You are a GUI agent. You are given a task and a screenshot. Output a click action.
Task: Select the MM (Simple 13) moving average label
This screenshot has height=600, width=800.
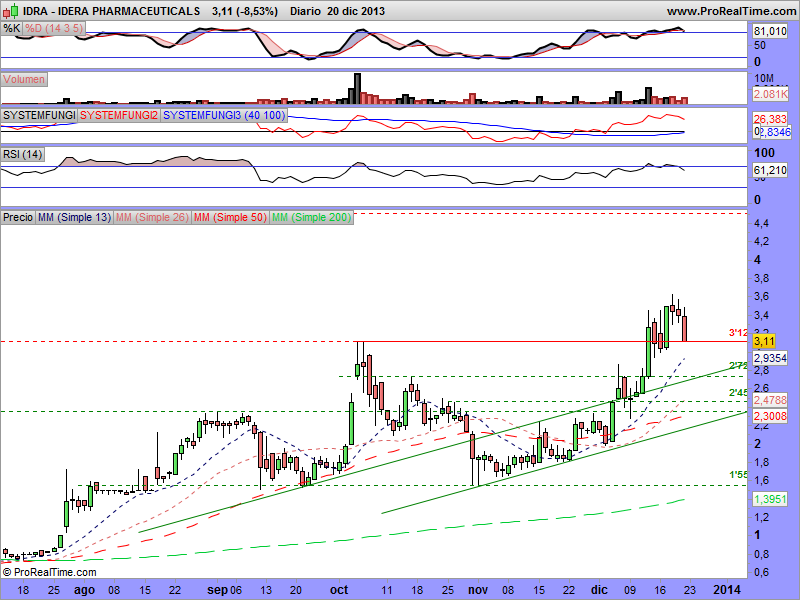click(x=74, y=217)
